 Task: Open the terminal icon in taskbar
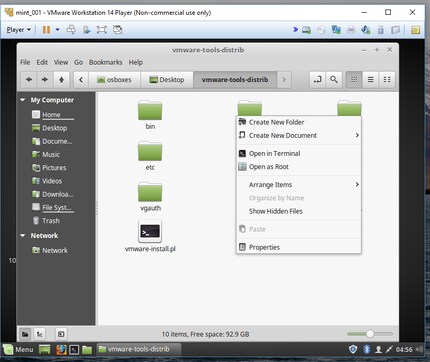tap(74, 350)
